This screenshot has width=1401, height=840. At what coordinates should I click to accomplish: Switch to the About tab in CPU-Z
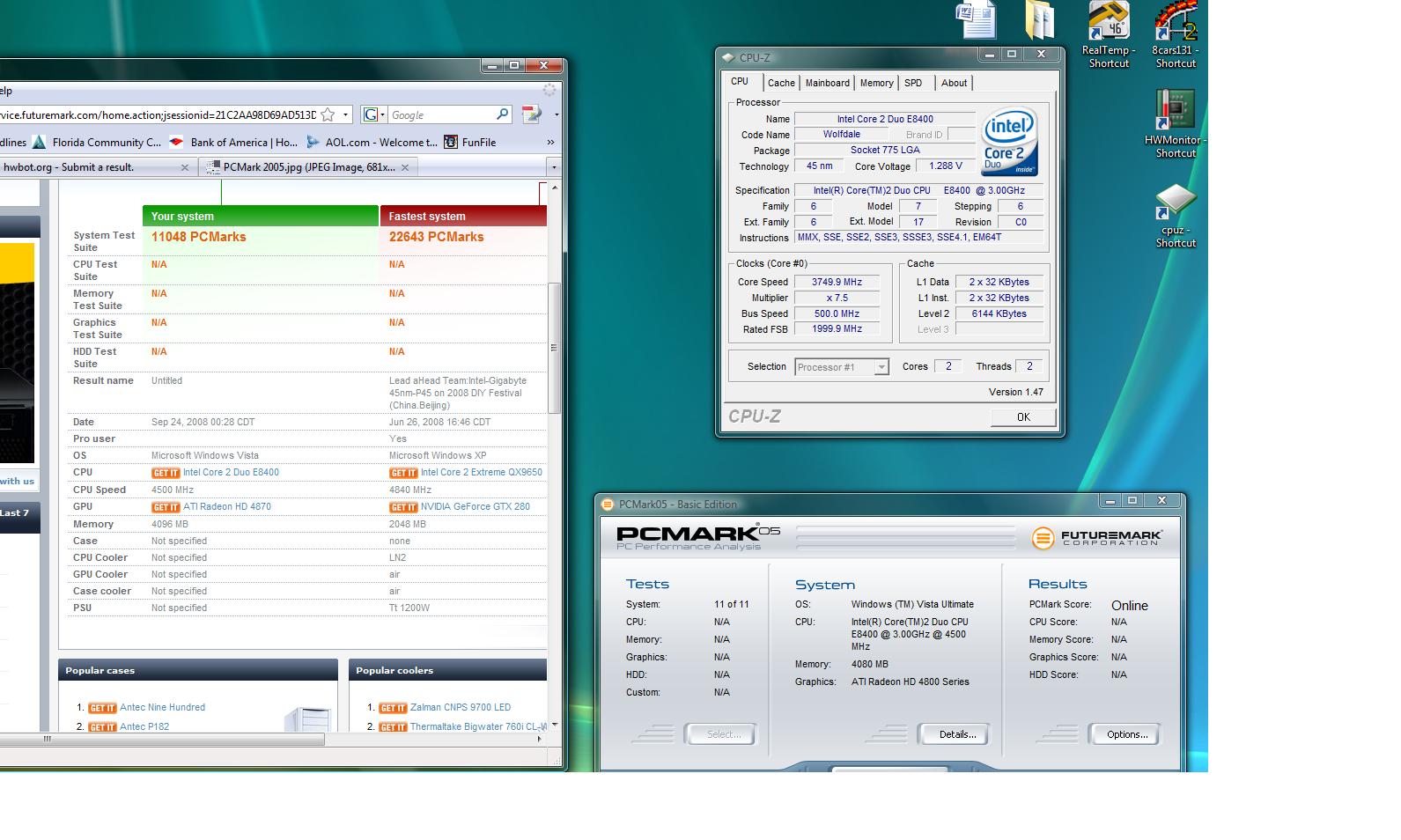954,83
